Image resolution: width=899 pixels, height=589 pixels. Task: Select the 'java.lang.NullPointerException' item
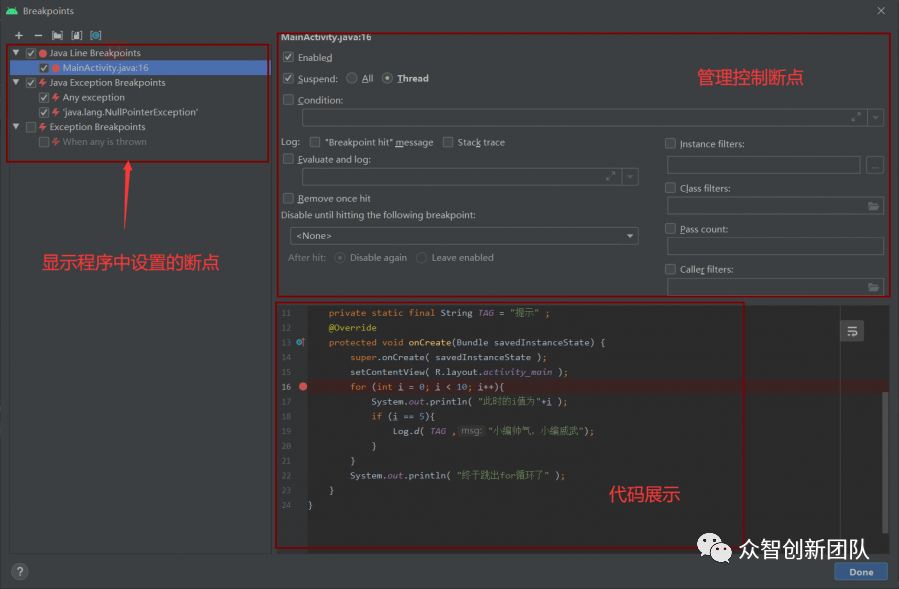coord(130,112)
